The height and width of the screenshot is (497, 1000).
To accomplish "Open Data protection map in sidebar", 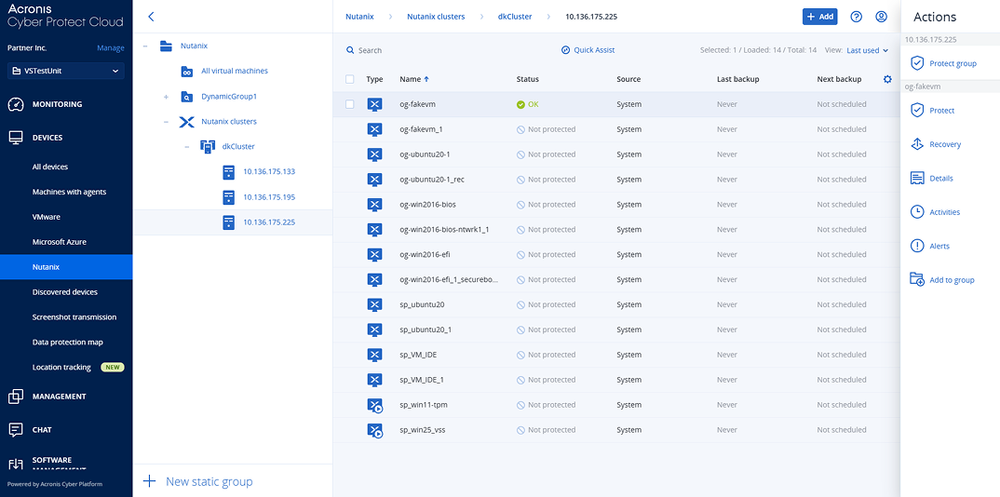I will pos(68,342).
